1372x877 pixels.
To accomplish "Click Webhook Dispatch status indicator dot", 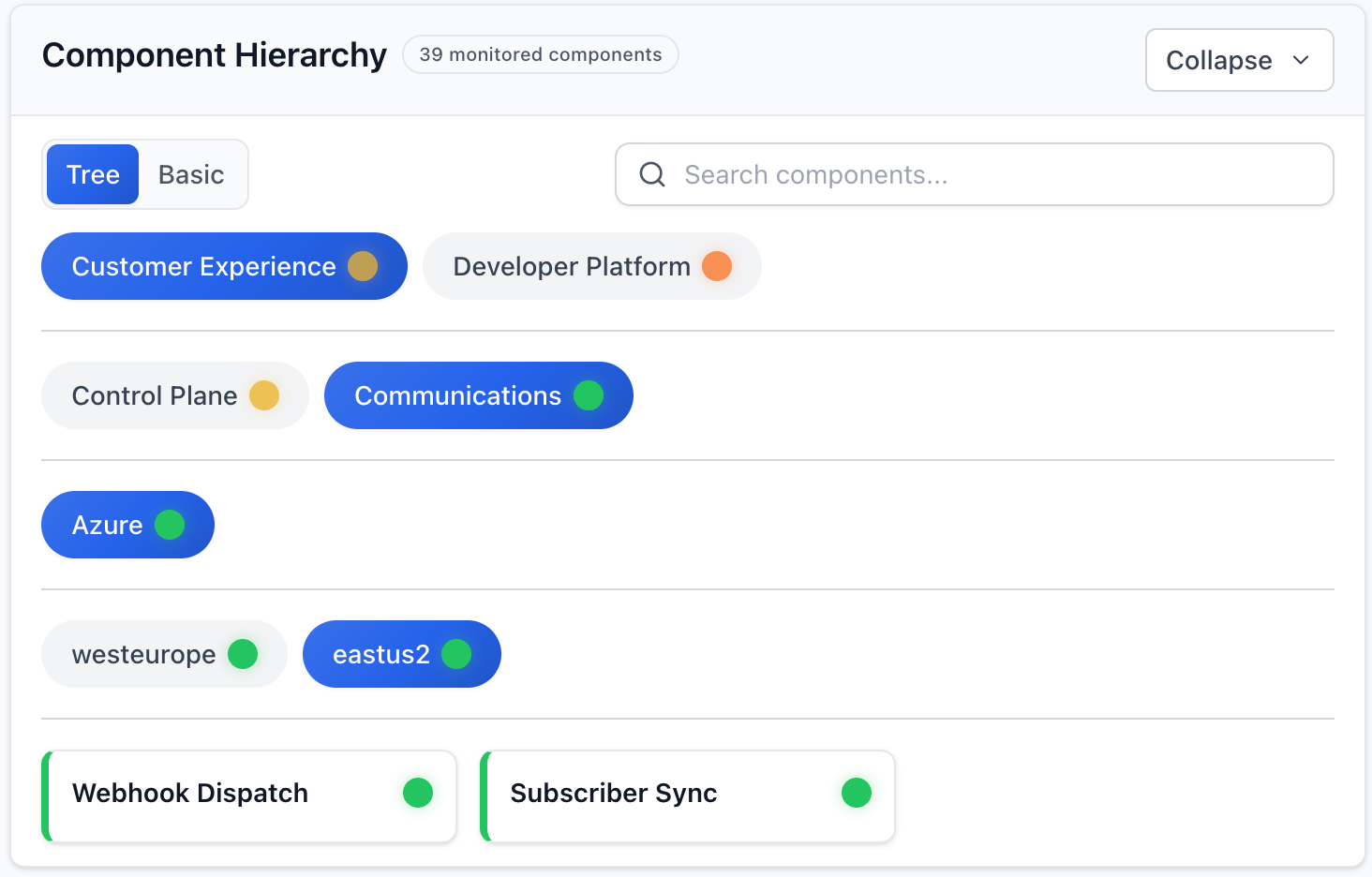I will [x=418, y=793].
